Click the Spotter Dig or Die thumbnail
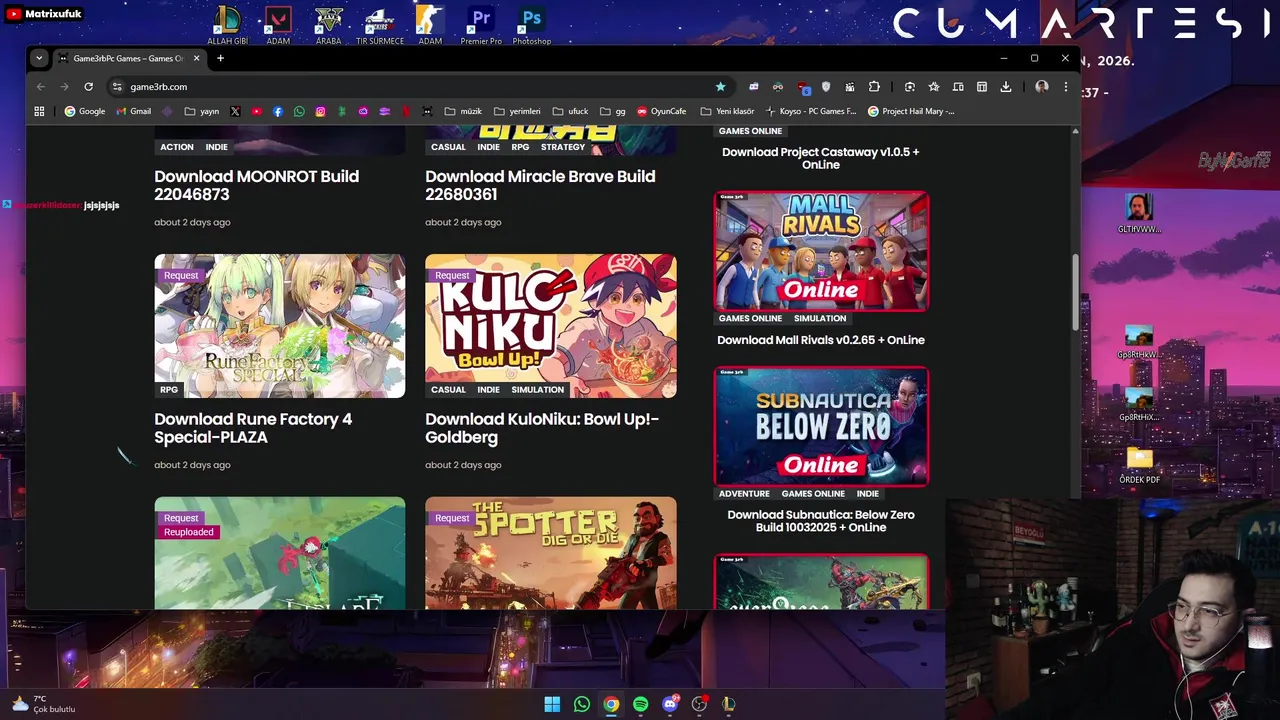Screen dimensions: 1280x720 [551, 553]
